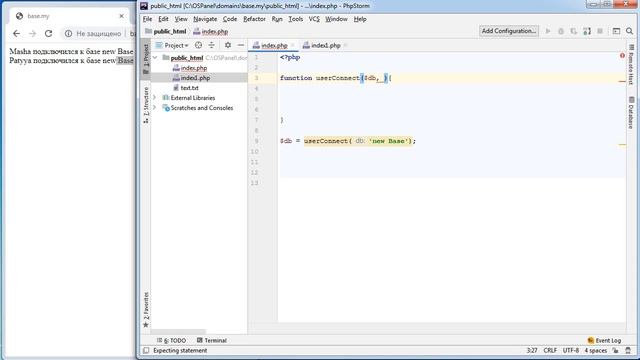
Task: Click index.php breadcrumb in navigation bar
Action: click(210, 31)
